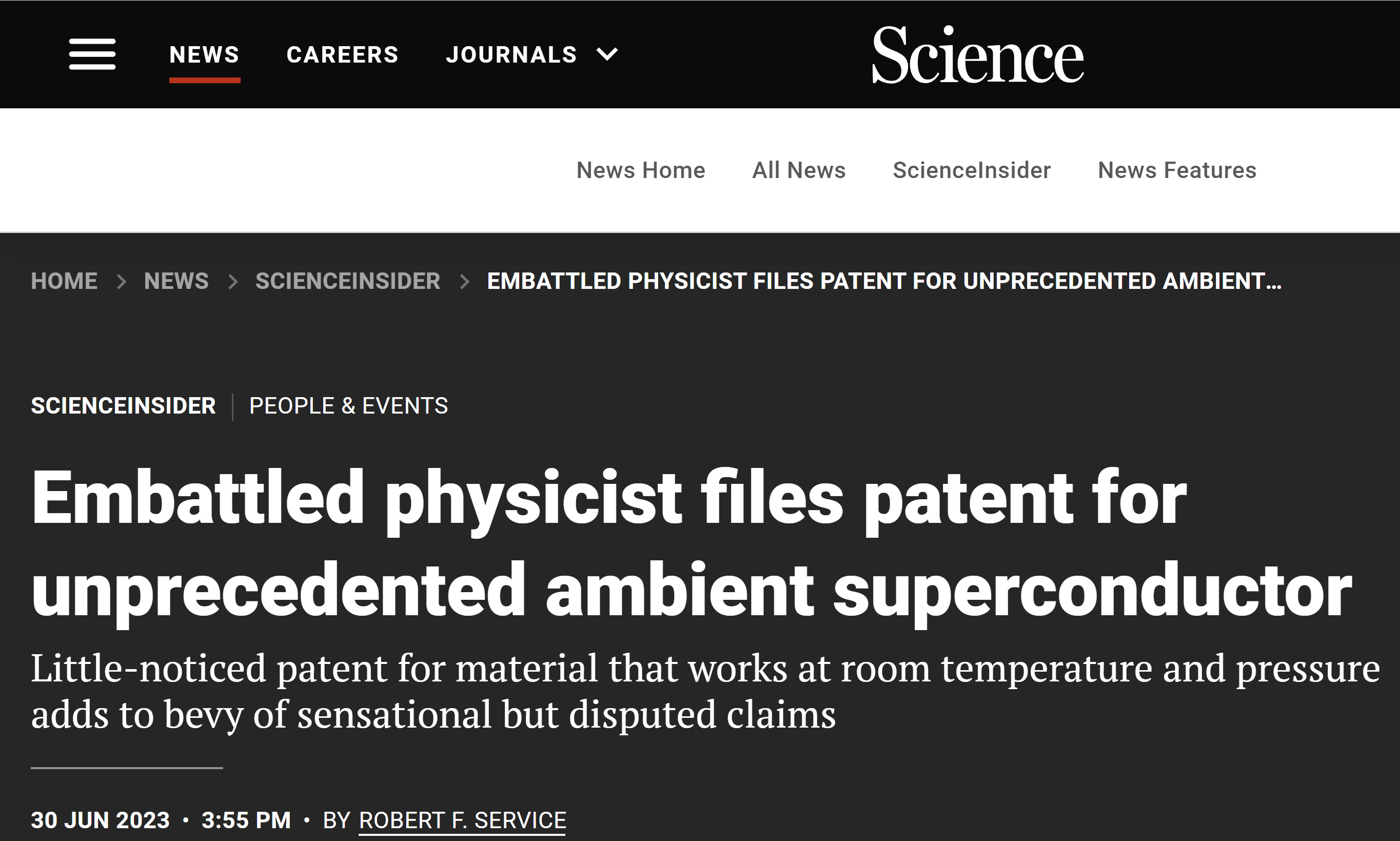Viewport: 1400px width, 841px height.
Task: Click the chevron after SCIENCEINSIDER breadcrumb
Action: tap(465, 281)
